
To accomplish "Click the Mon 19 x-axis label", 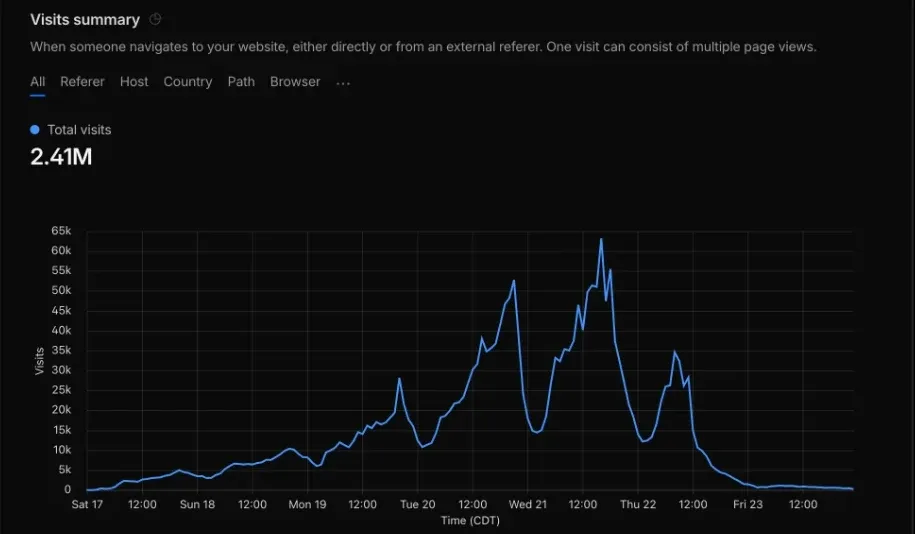I will (308, 504).
